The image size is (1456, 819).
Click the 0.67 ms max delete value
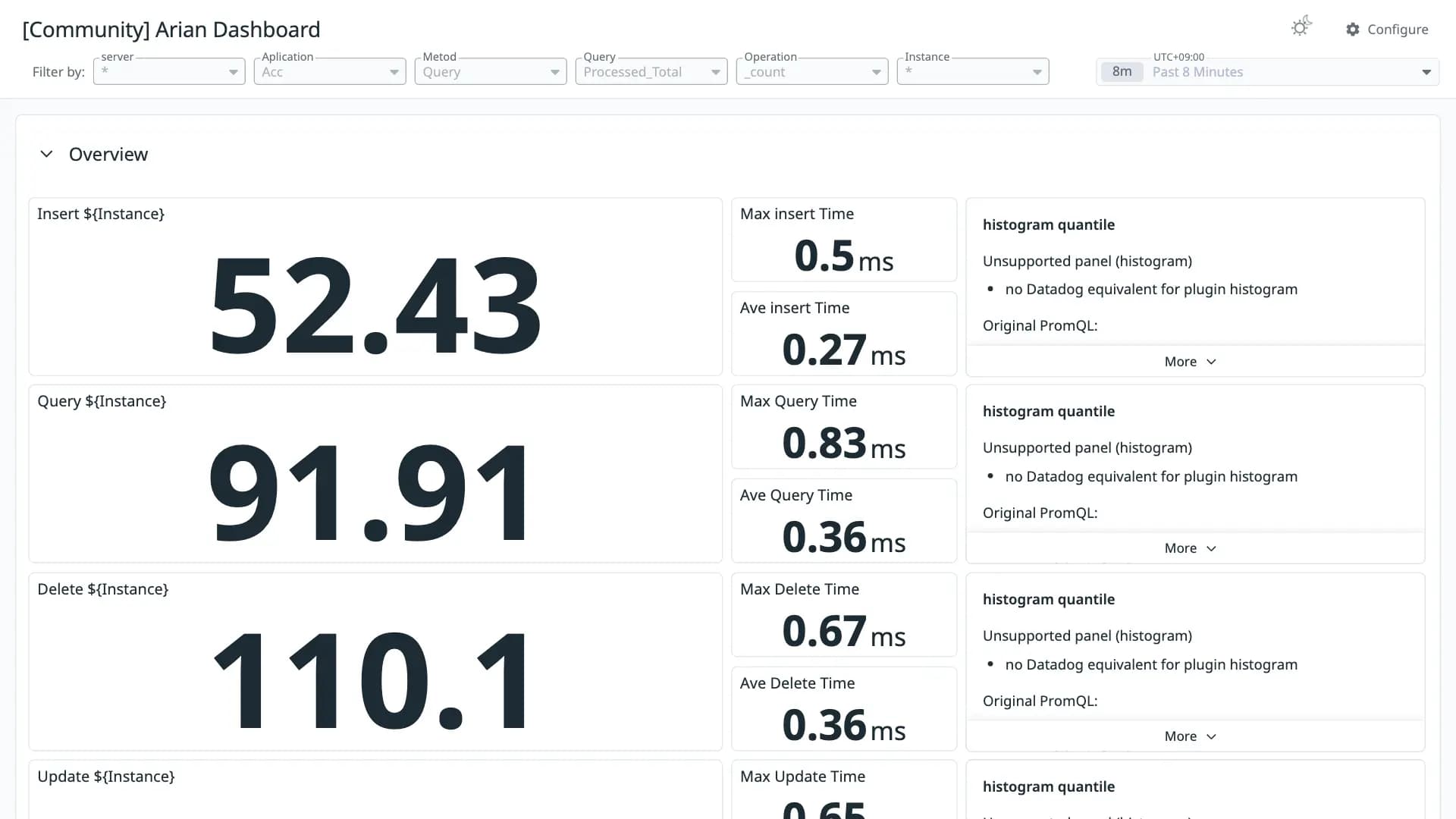844,631
